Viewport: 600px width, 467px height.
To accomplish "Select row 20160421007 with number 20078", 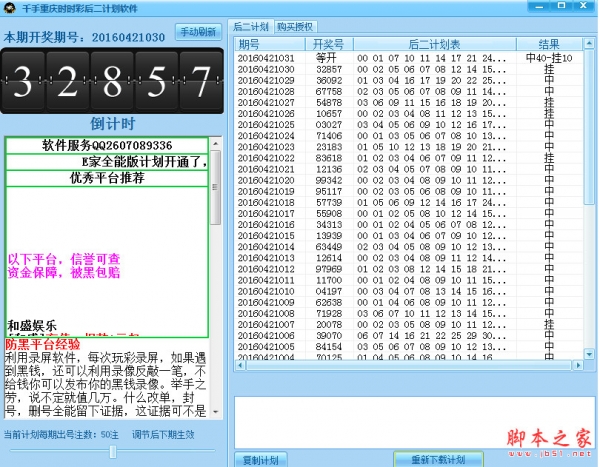I will [x=409, y=325].
